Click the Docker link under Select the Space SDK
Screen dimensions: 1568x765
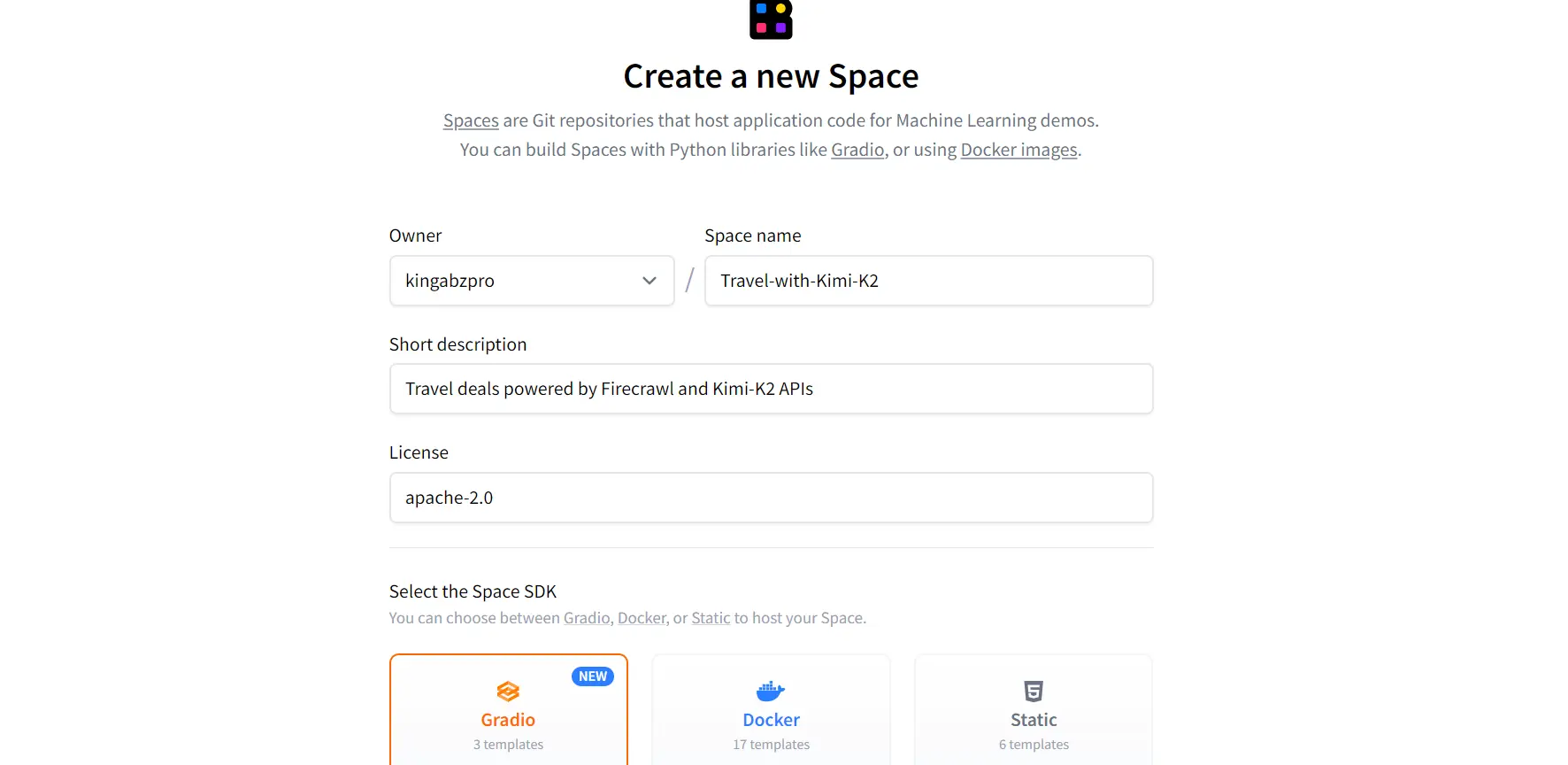[x=642, y=617]
